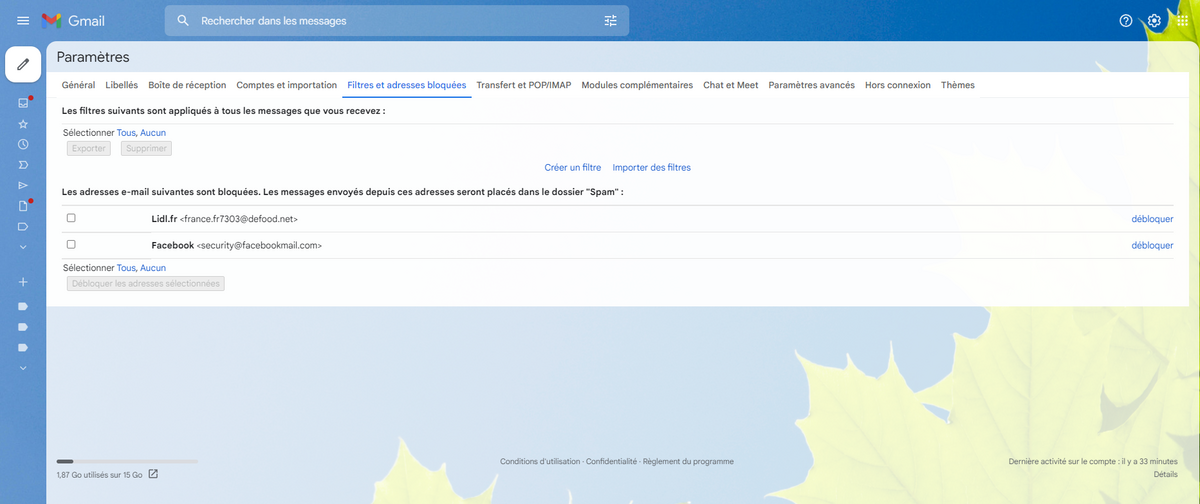Open the Comptes et importation tab
This screenshot has height=504, width=1200.
[x=287, y=85]
